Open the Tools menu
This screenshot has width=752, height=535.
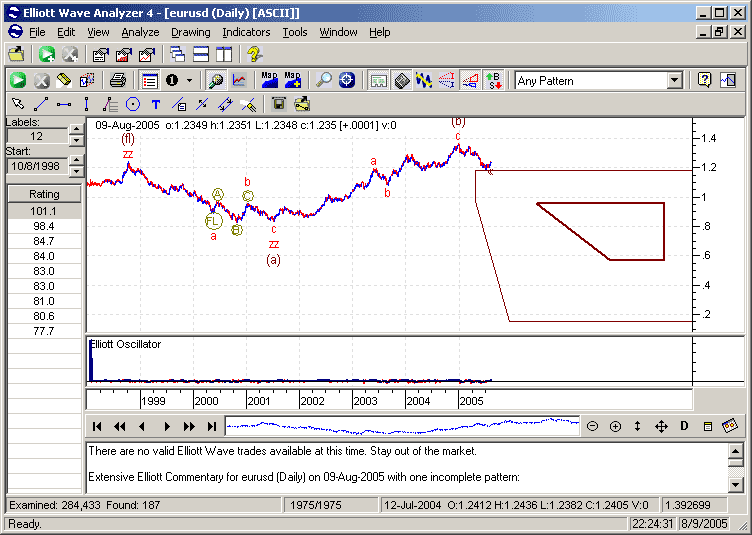coord(294,32)
